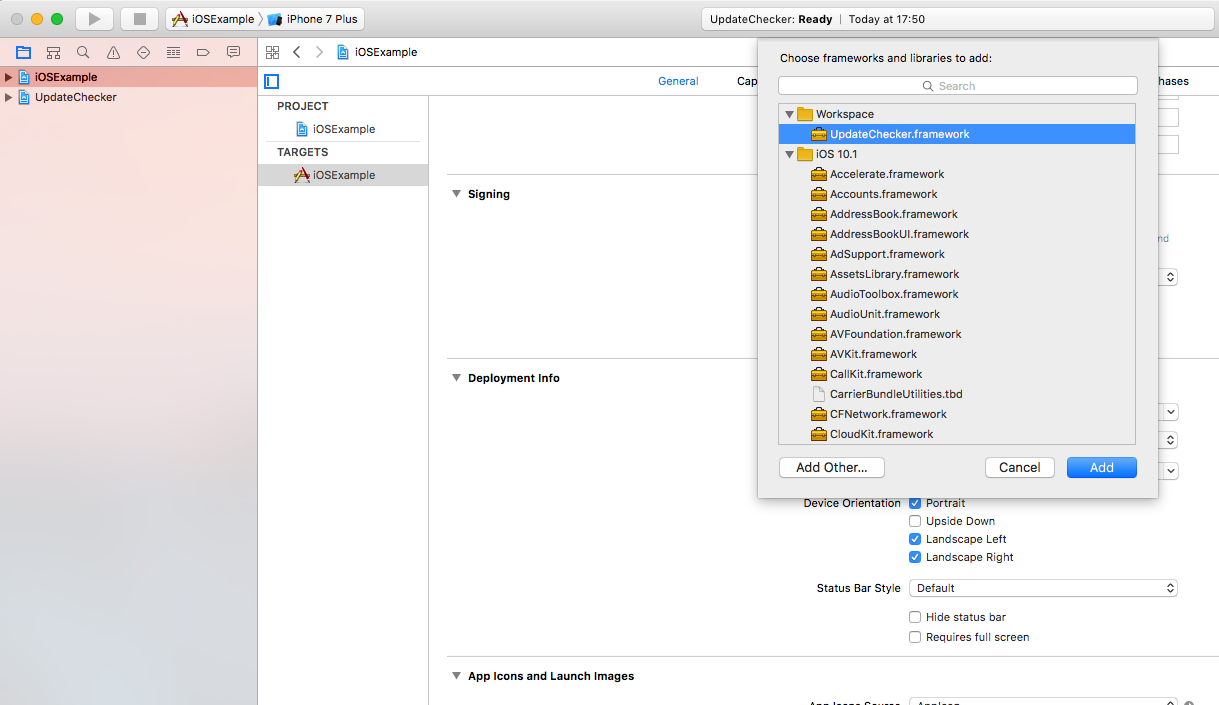
Task: Click the frameworks search field
Action: [x=957, y=85]
